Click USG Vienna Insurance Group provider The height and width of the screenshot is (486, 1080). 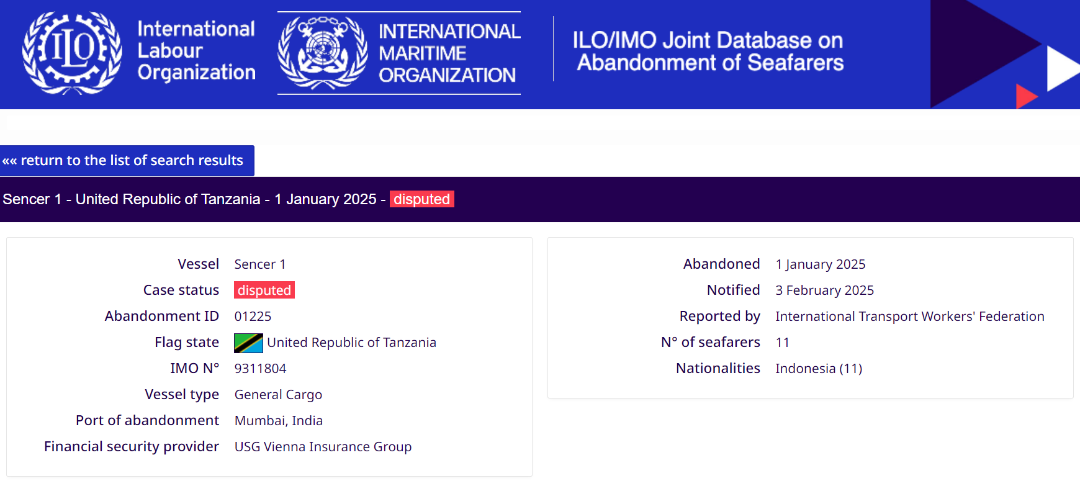pyautogui.click(x=323, y=447)
